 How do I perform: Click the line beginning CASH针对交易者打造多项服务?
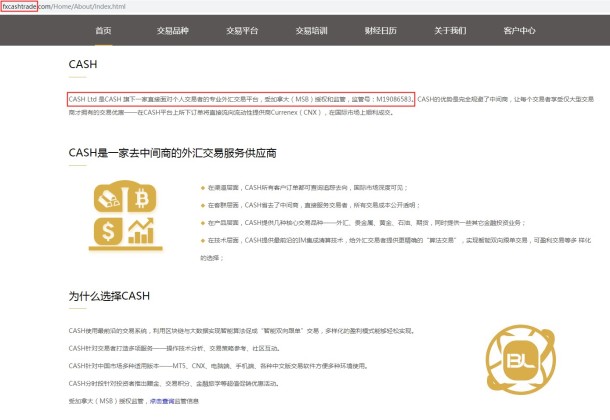click(174, 348)
